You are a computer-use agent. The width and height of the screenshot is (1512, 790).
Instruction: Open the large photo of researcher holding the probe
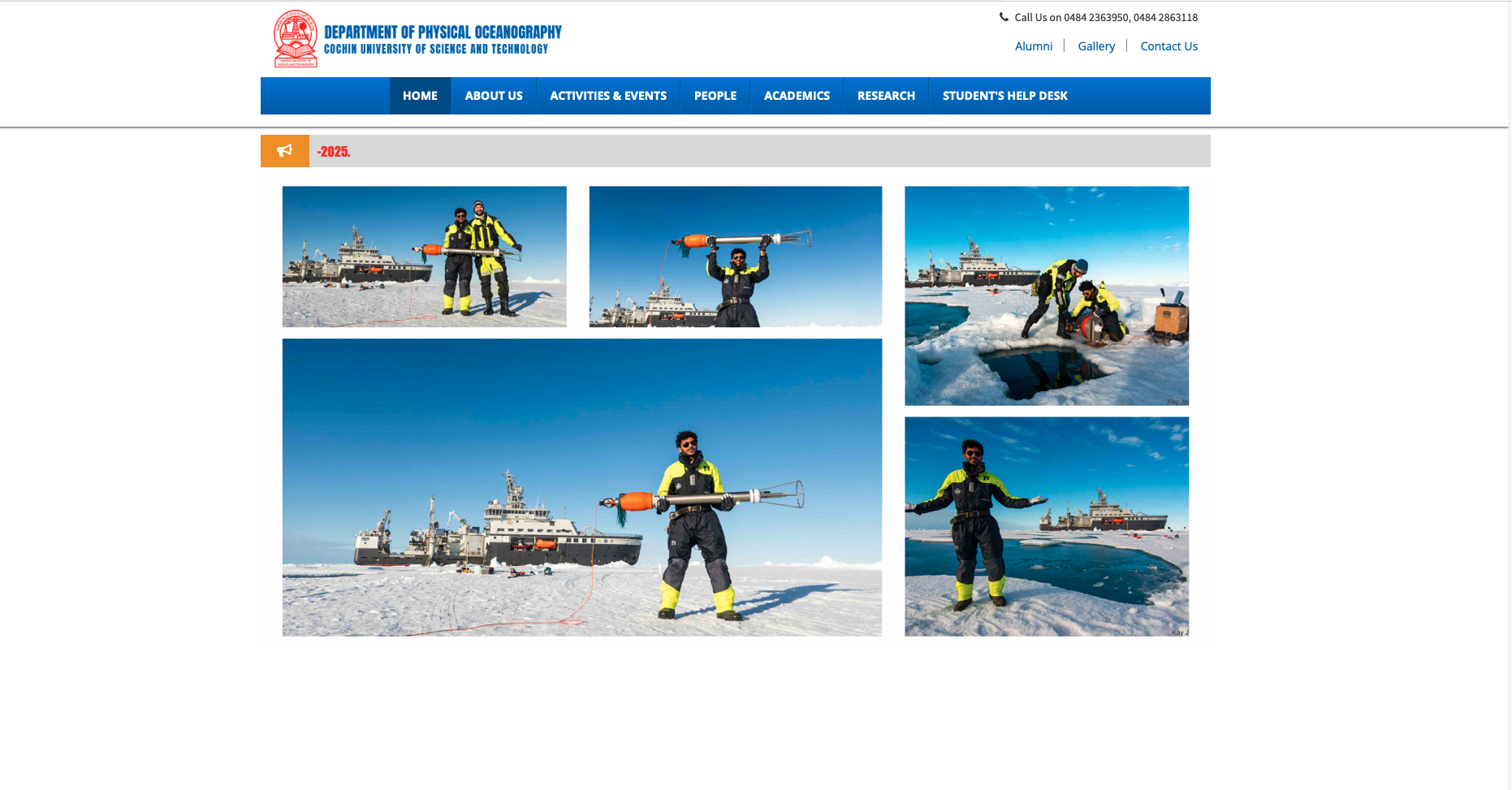(581, 487)
